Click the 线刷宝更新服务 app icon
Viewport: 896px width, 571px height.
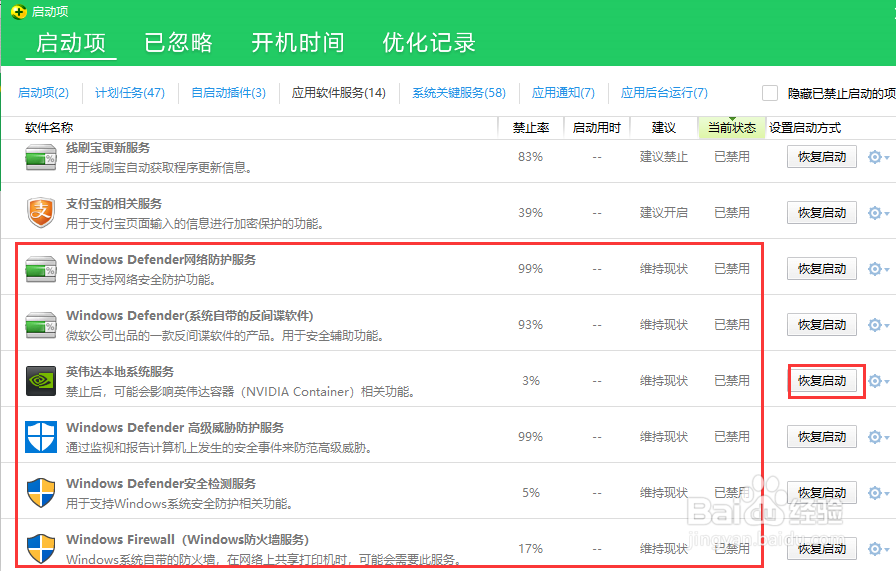[41, 157]
